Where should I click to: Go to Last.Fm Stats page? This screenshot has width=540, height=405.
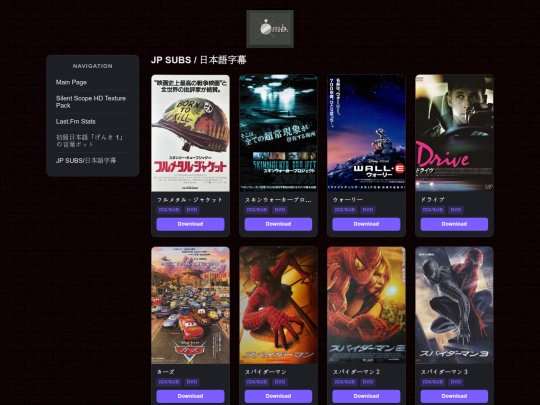[x=76, y=122]
